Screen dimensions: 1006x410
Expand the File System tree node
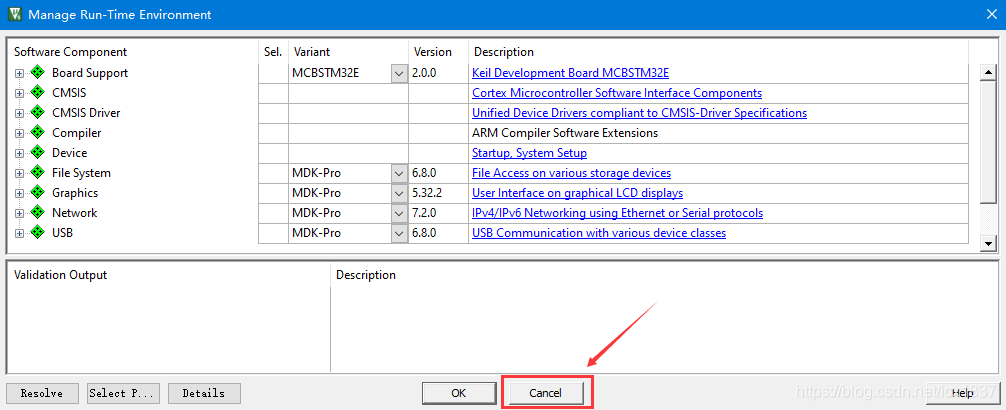(19, 173)
